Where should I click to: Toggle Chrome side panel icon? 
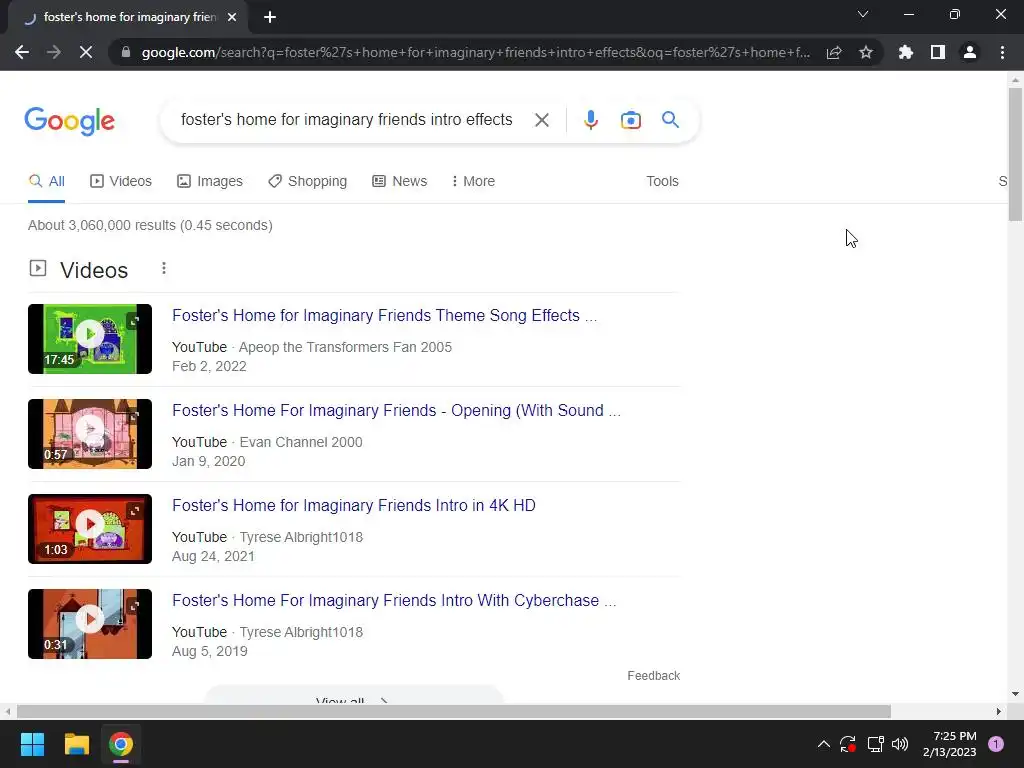tap(938, 52)
